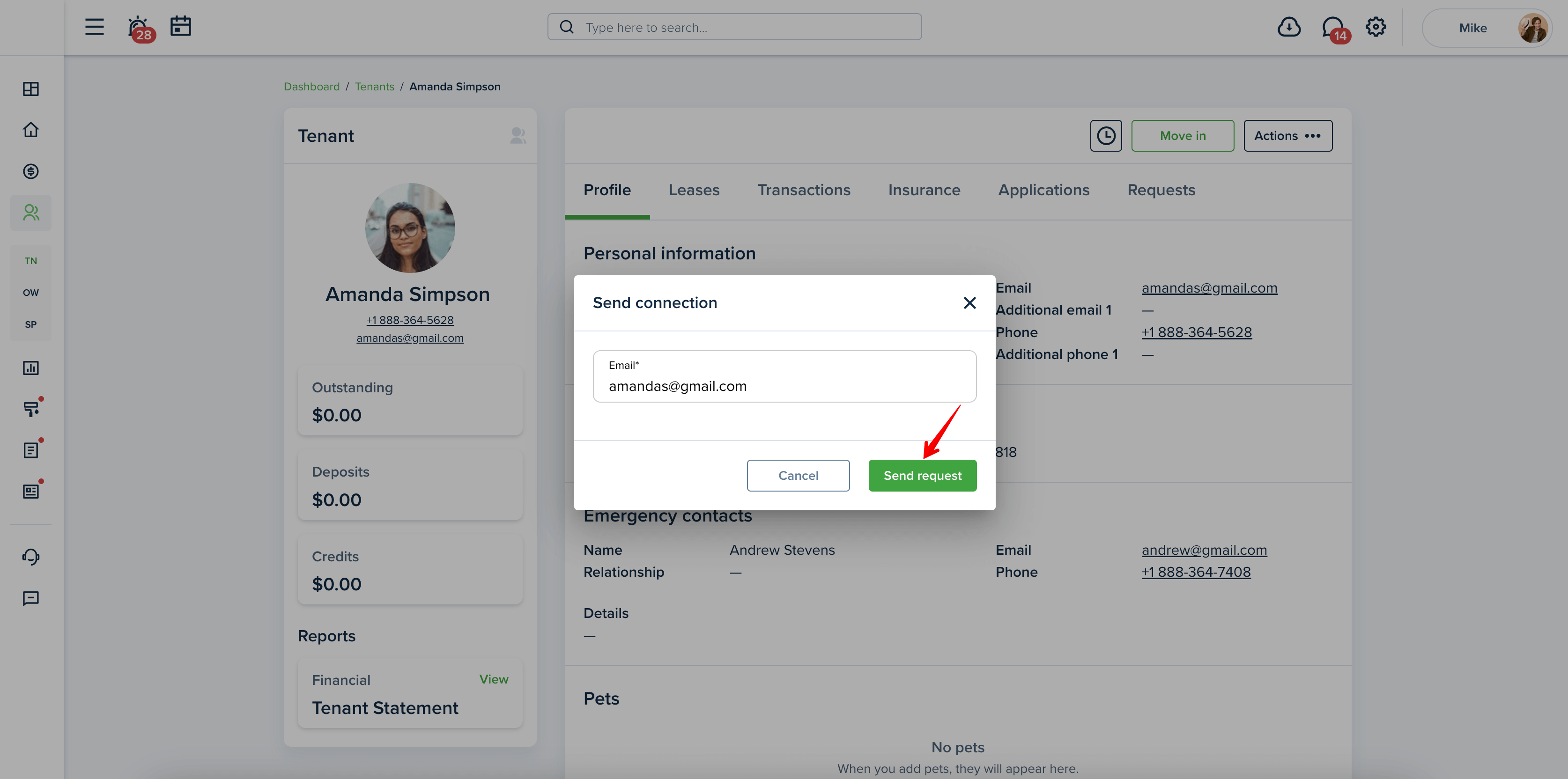Click the search bar field
This screenshot has width=1568, height=779.
point(734,27)
